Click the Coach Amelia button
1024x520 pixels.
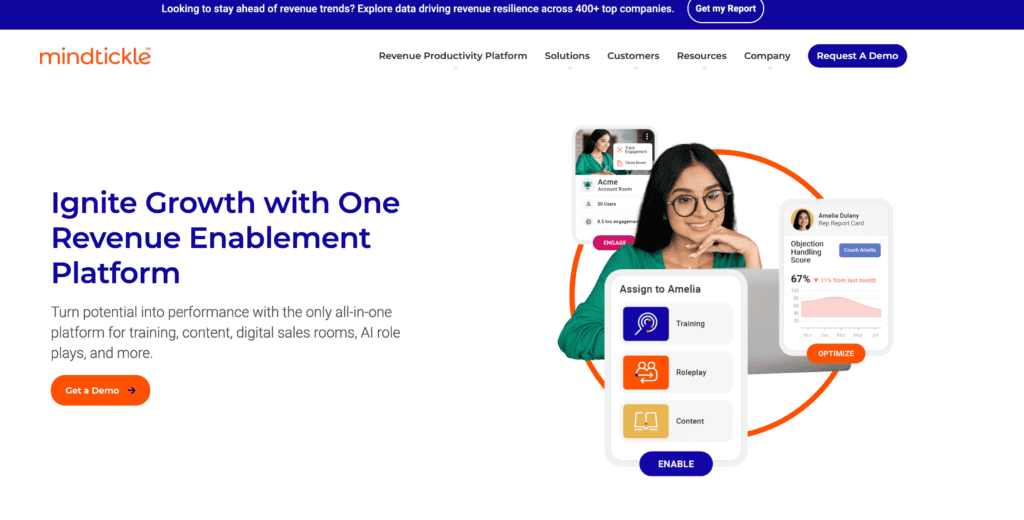859,250
